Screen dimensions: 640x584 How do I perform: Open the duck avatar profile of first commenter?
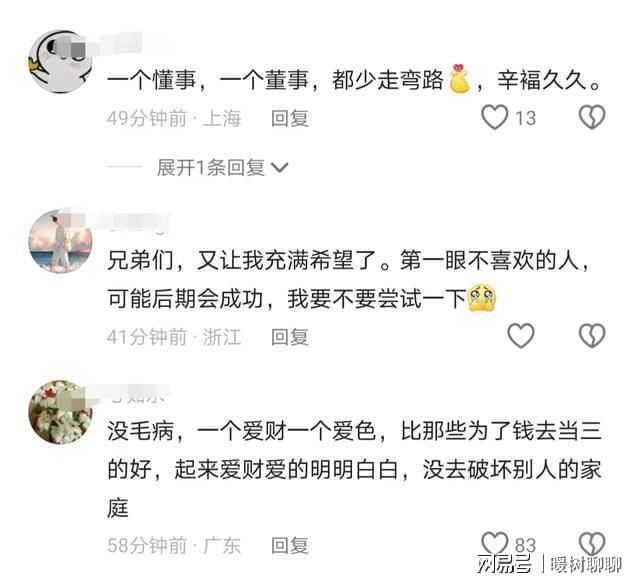pyautogui.click(x=60, y=61)
